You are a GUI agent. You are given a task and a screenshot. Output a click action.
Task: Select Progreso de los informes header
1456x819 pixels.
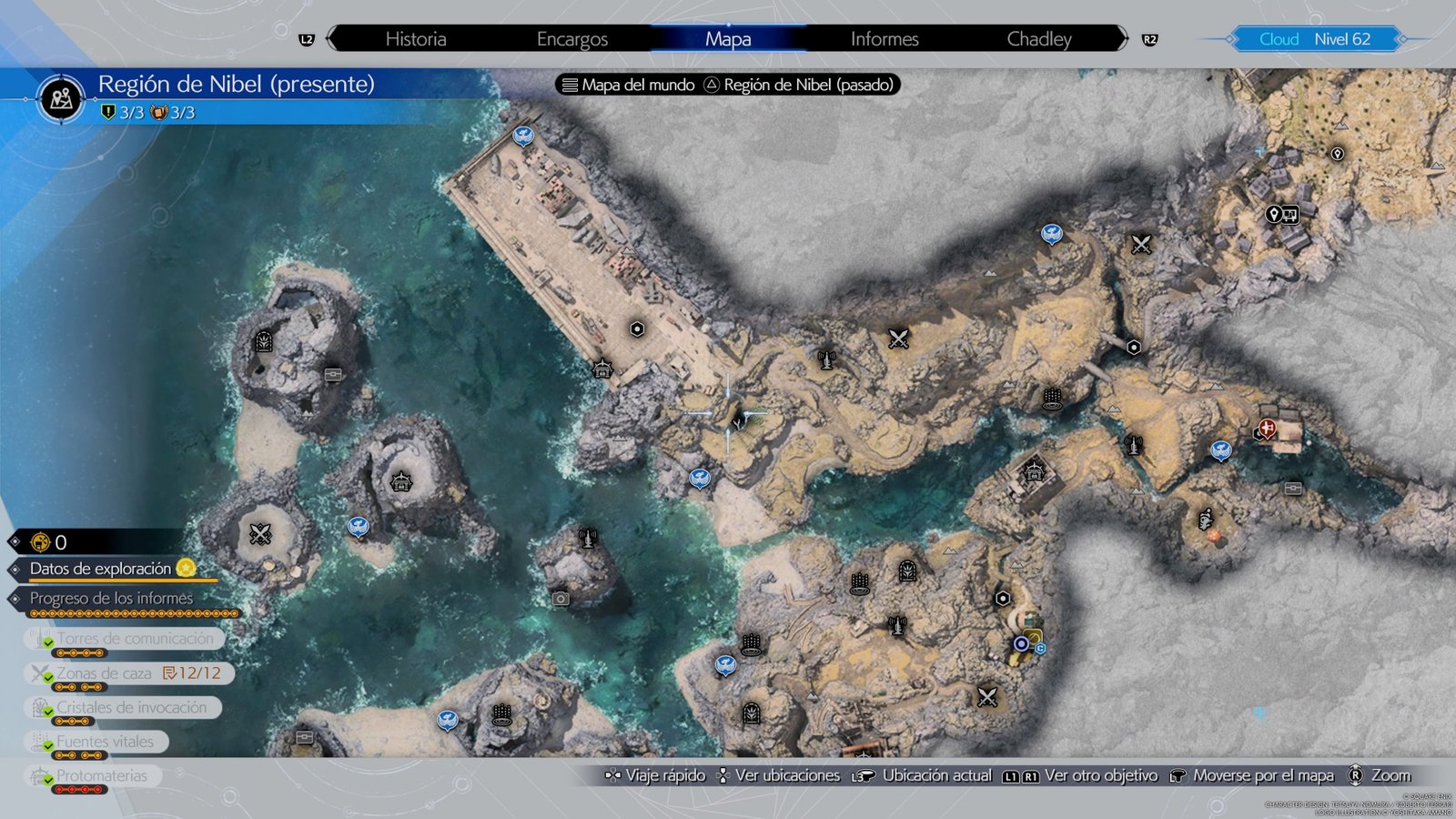(111, 598)
